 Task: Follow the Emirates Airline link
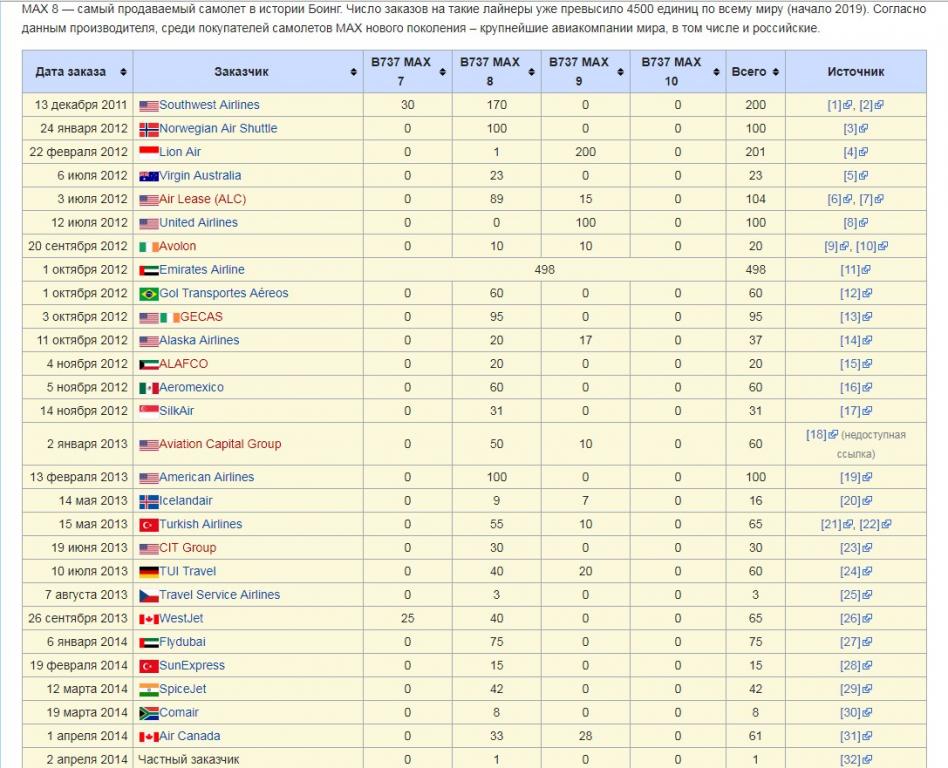[x=201, y=270]
